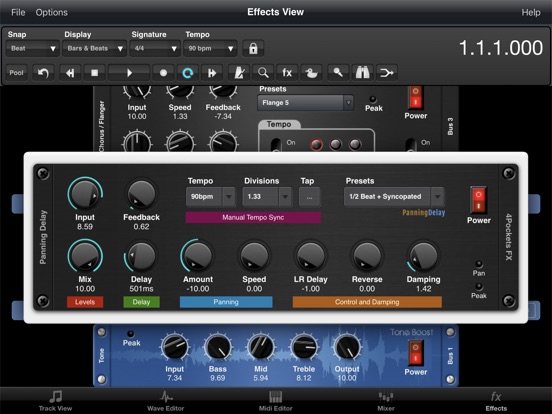
Task: Click the duck icon in toolbar
Action: pos(312,73)
